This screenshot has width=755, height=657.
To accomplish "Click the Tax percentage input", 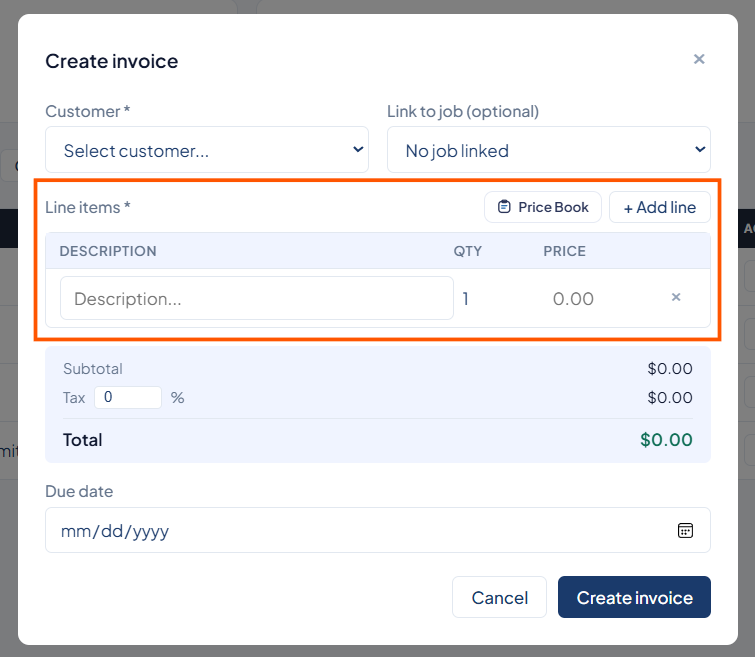I will click(128, 397).
